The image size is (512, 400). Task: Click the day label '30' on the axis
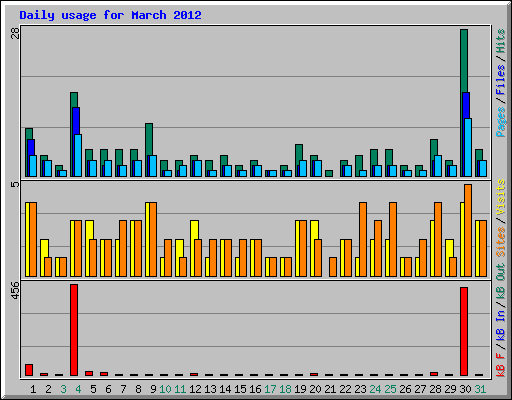465,389
